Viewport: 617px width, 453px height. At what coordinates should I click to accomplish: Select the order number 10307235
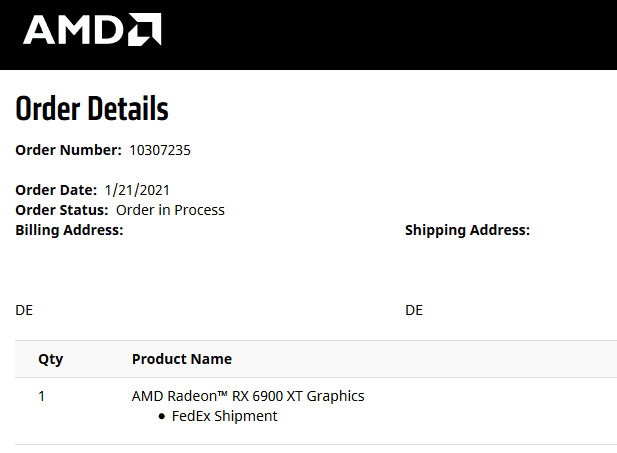[160, 150]
